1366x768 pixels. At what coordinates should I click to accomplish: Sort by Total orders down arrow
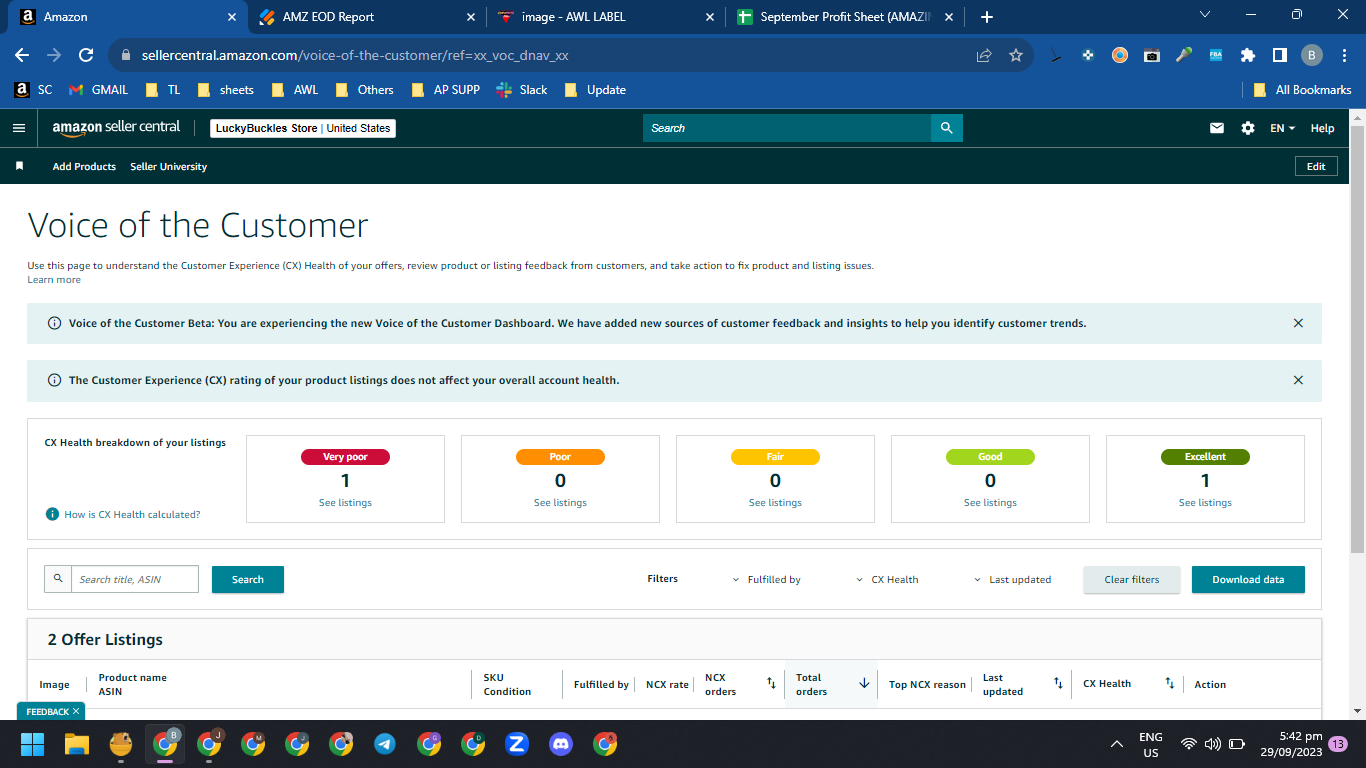click(x=864, y=684)
